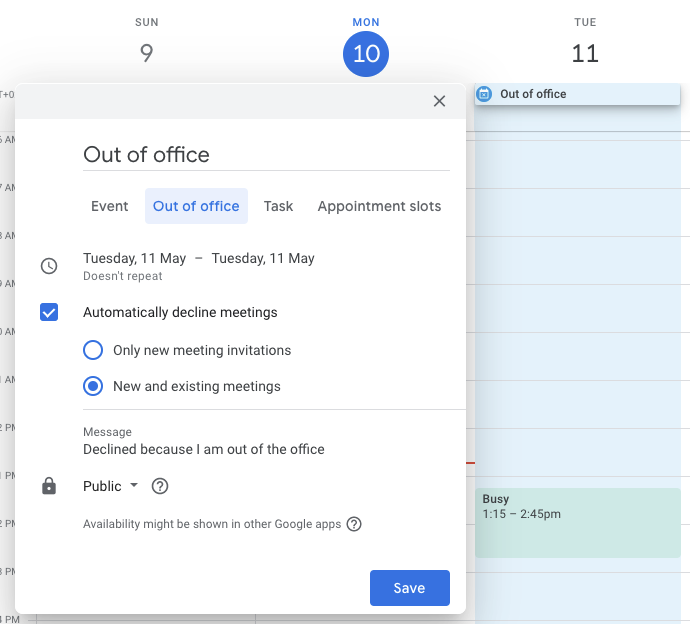Image resolution: width=690 pixels, height=624 pixels.
Task: Select New and existing meetings
Action: (93, 386)
